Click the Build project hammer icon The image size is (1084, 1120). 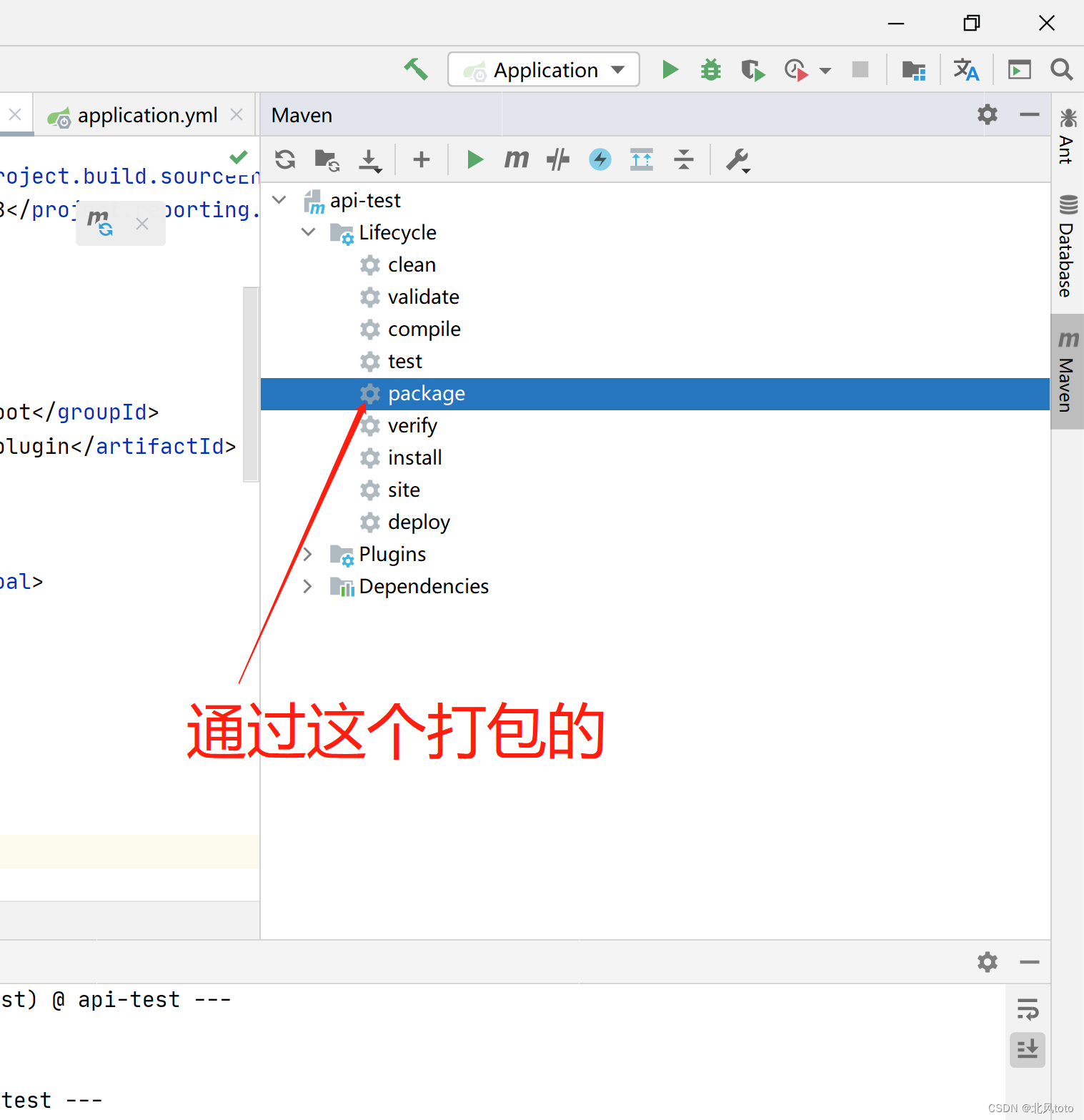[x=416, y=69]
